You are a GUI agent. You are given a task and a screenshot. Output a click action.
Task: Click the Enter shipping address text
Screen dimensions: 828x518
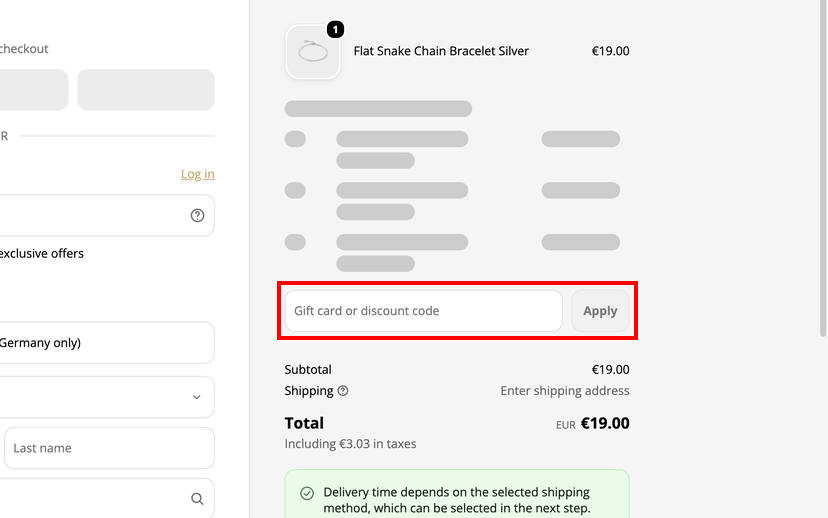564,391
